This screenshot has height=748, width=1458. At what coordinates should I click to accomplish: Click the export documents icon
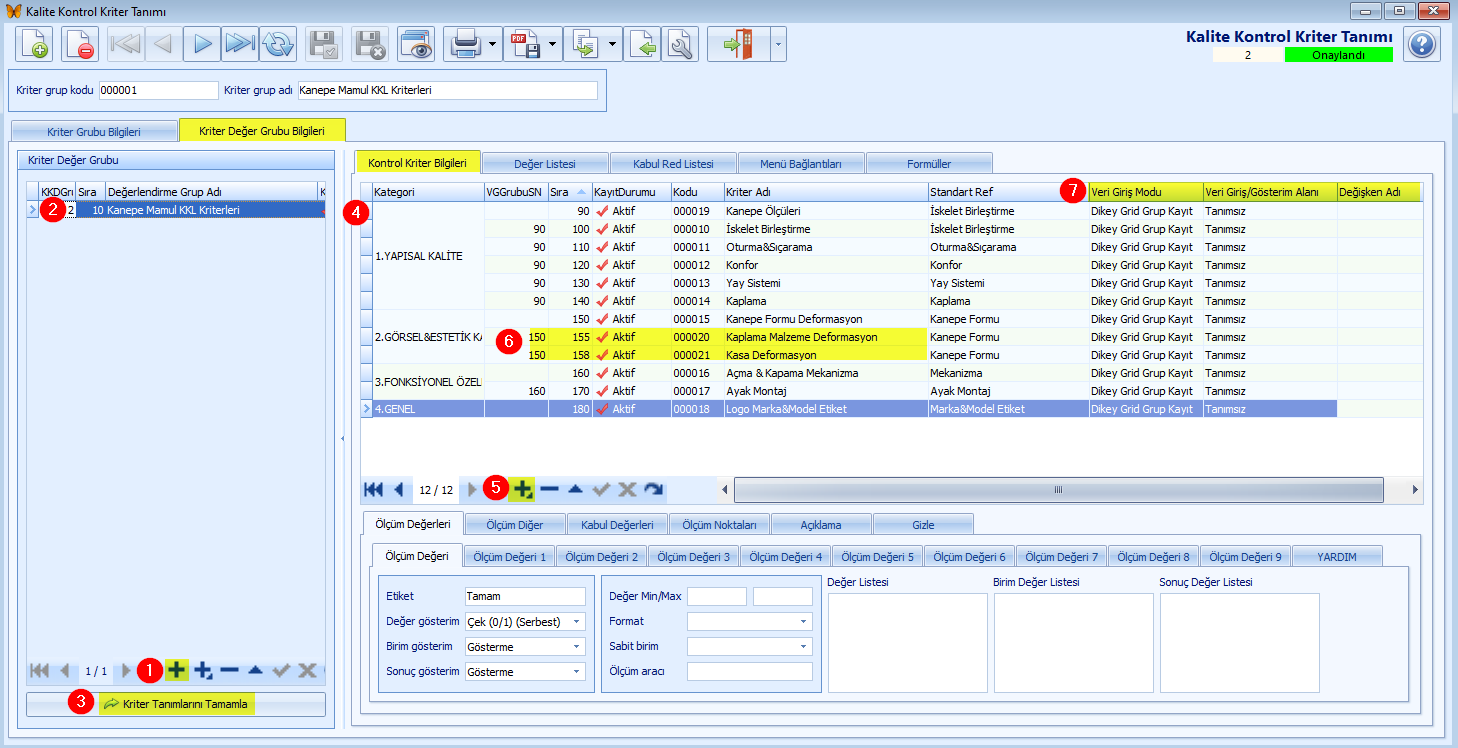tap(585, 44)
